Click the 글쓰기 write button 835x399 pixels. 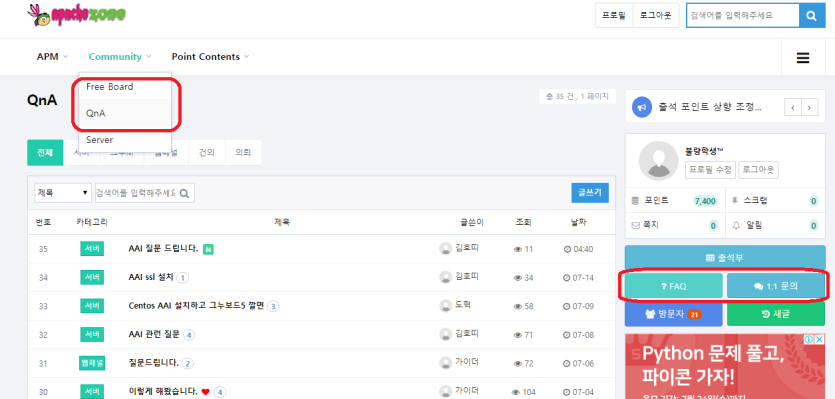[590, 193]
